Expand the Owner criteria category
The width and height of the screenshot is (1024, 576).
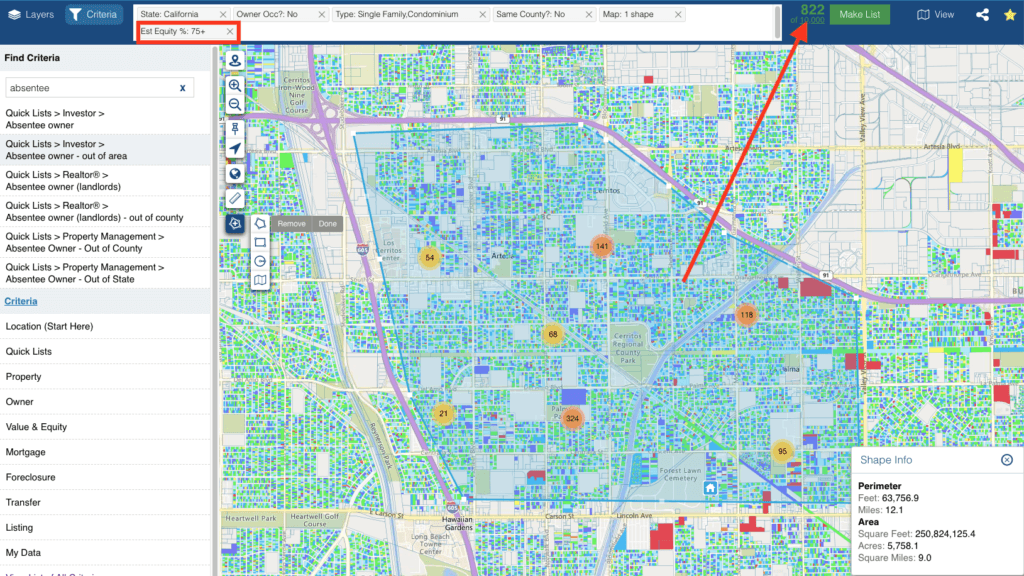click(x=105, y=402)
